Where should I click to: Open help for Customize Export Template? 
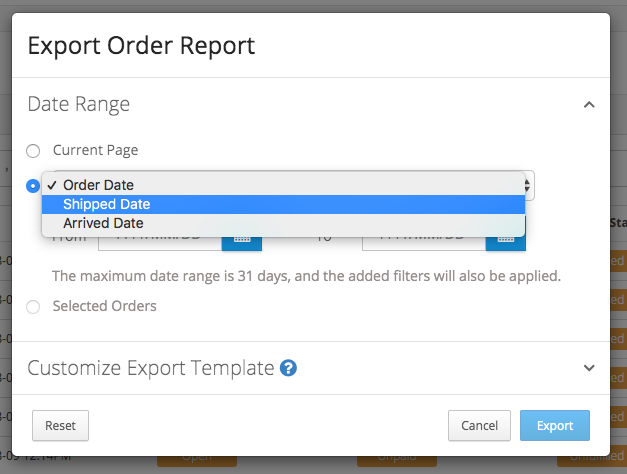pos(288,368)
